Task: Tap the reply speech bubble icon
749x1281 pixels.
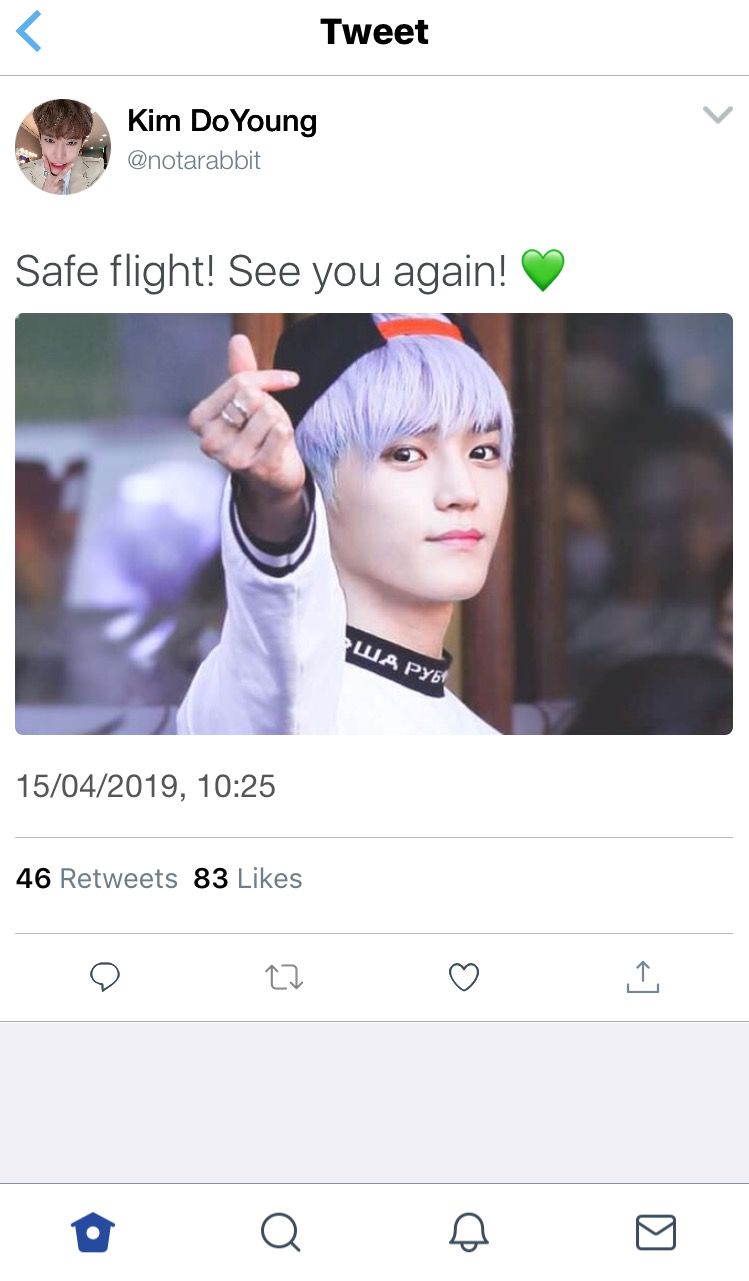Action: pos(105,977)
